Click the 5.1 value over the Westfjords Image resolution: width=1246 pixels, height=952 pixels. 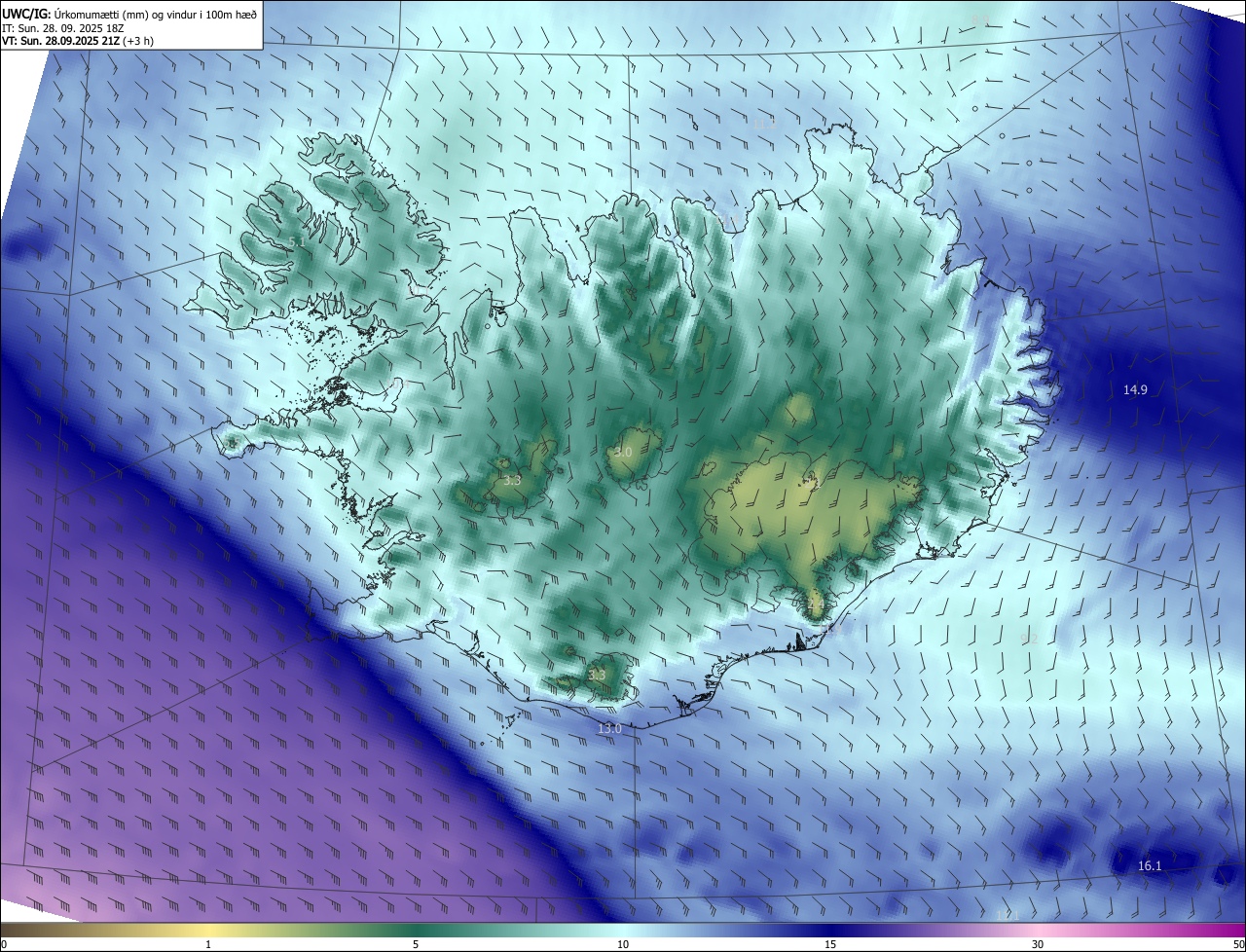297,241
